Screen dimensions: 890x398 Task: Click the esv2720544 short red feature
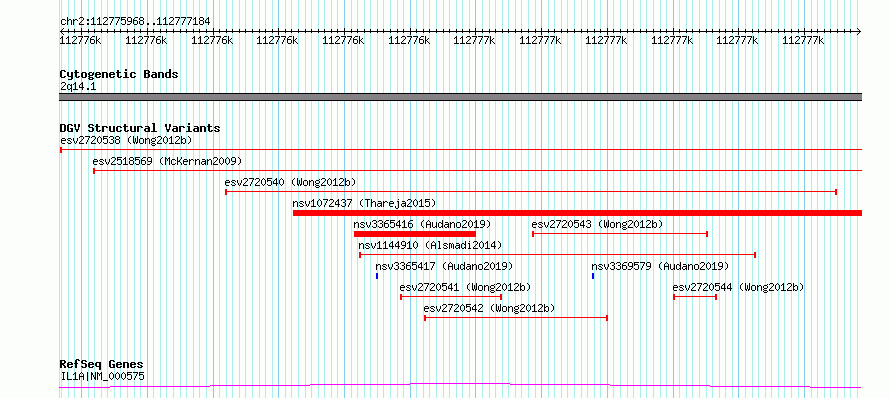[695, 297]
